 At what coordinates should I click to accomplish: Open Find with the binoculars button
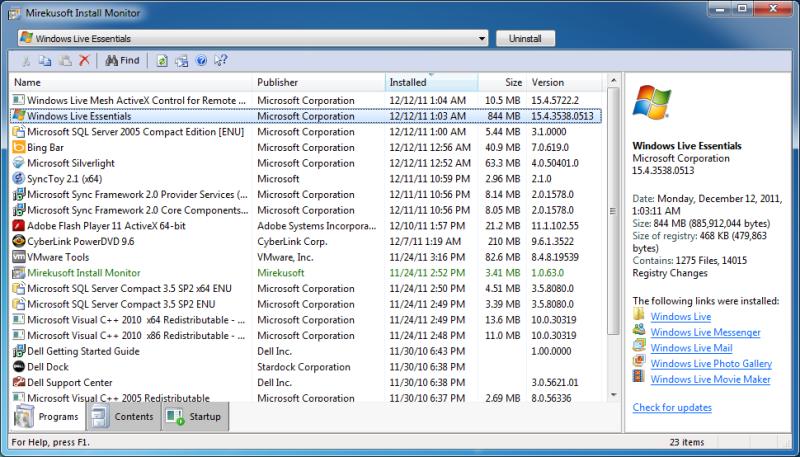(x=122, y=61)
